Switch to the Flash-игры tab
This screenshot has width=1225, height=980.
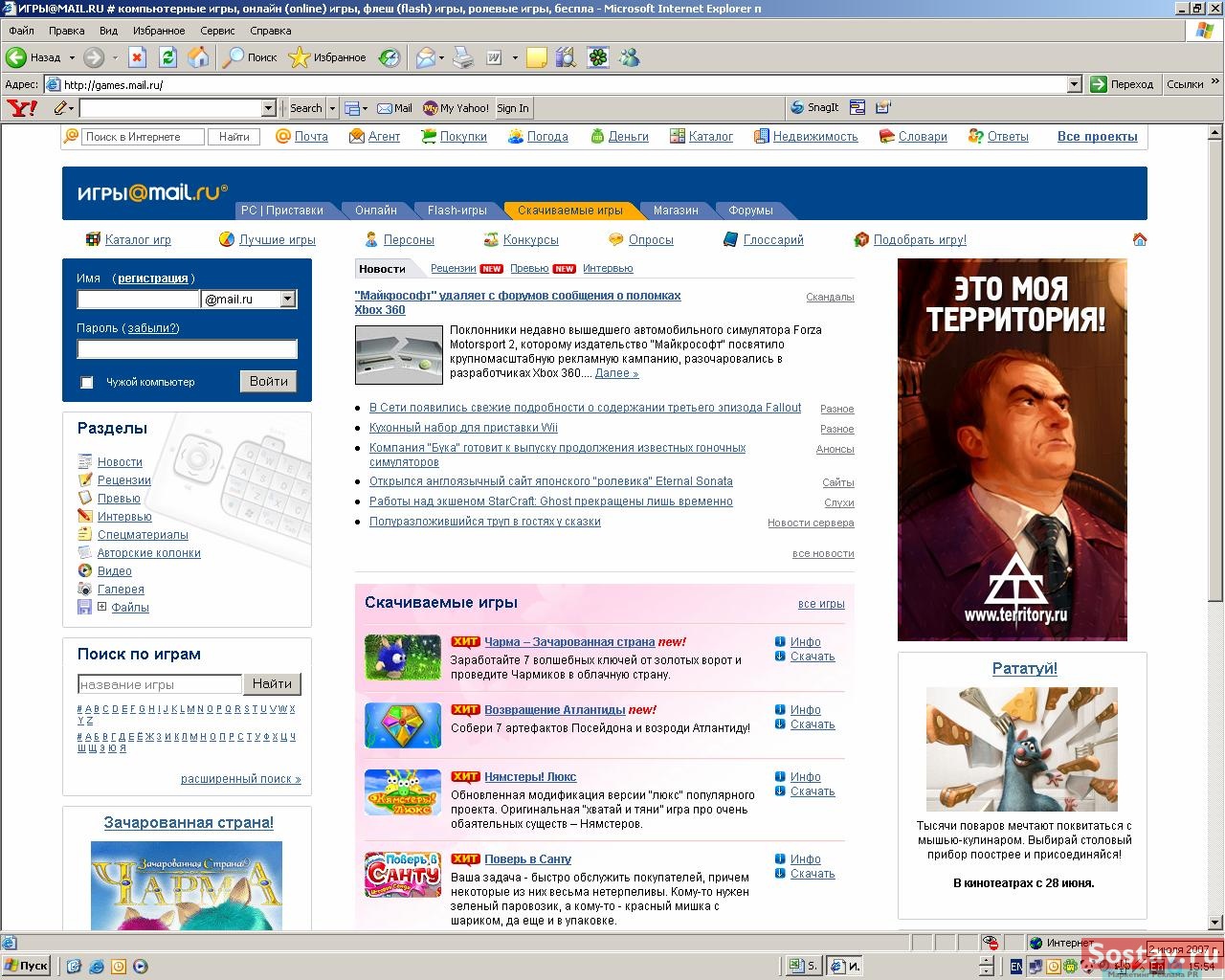click(457, 211)
